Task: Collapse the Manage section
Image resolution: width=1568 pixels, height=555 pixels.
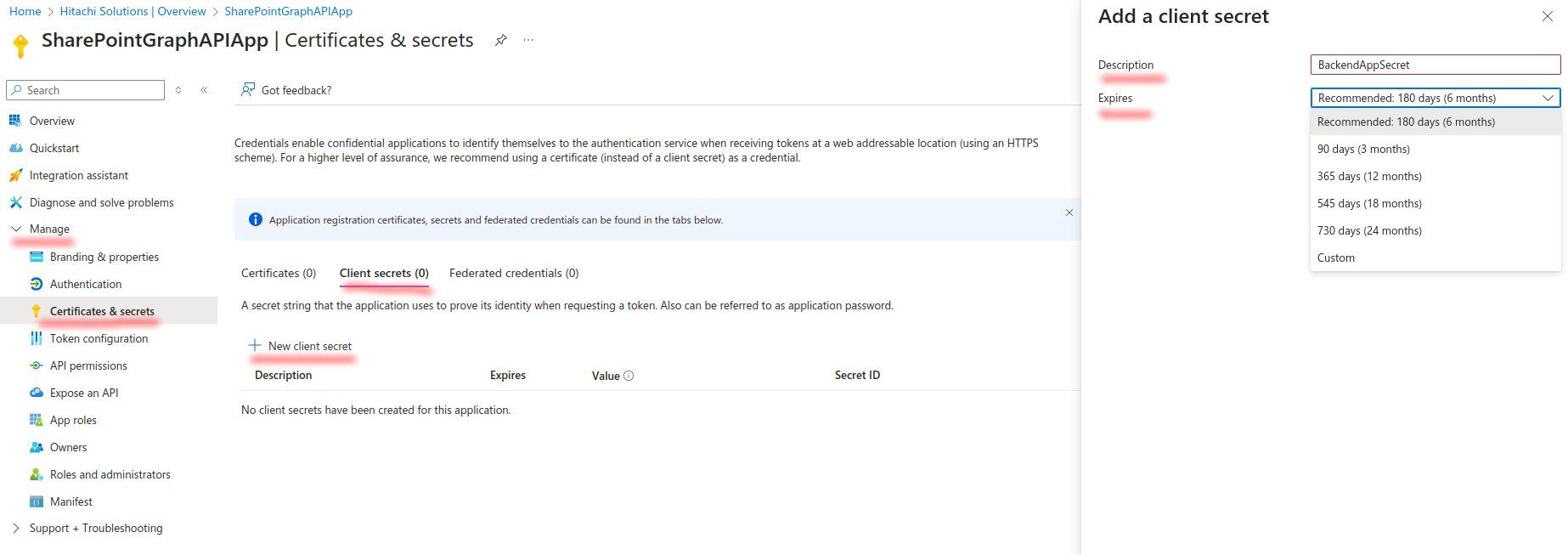Action: (16, 229)
